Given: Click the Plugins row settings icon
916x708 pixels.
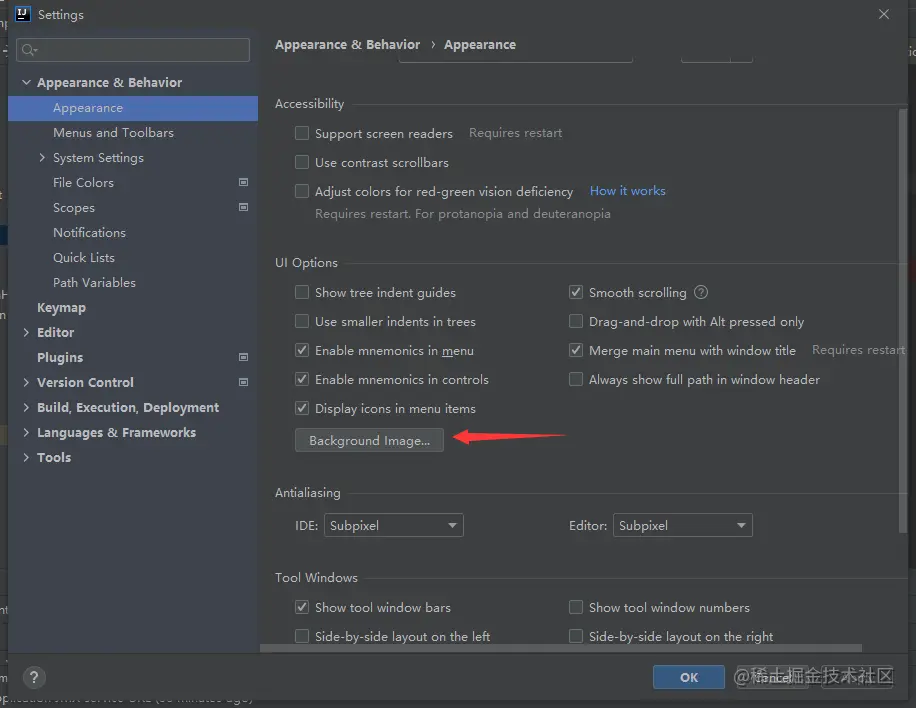Looking at the screenshot, I should point(243,357).
